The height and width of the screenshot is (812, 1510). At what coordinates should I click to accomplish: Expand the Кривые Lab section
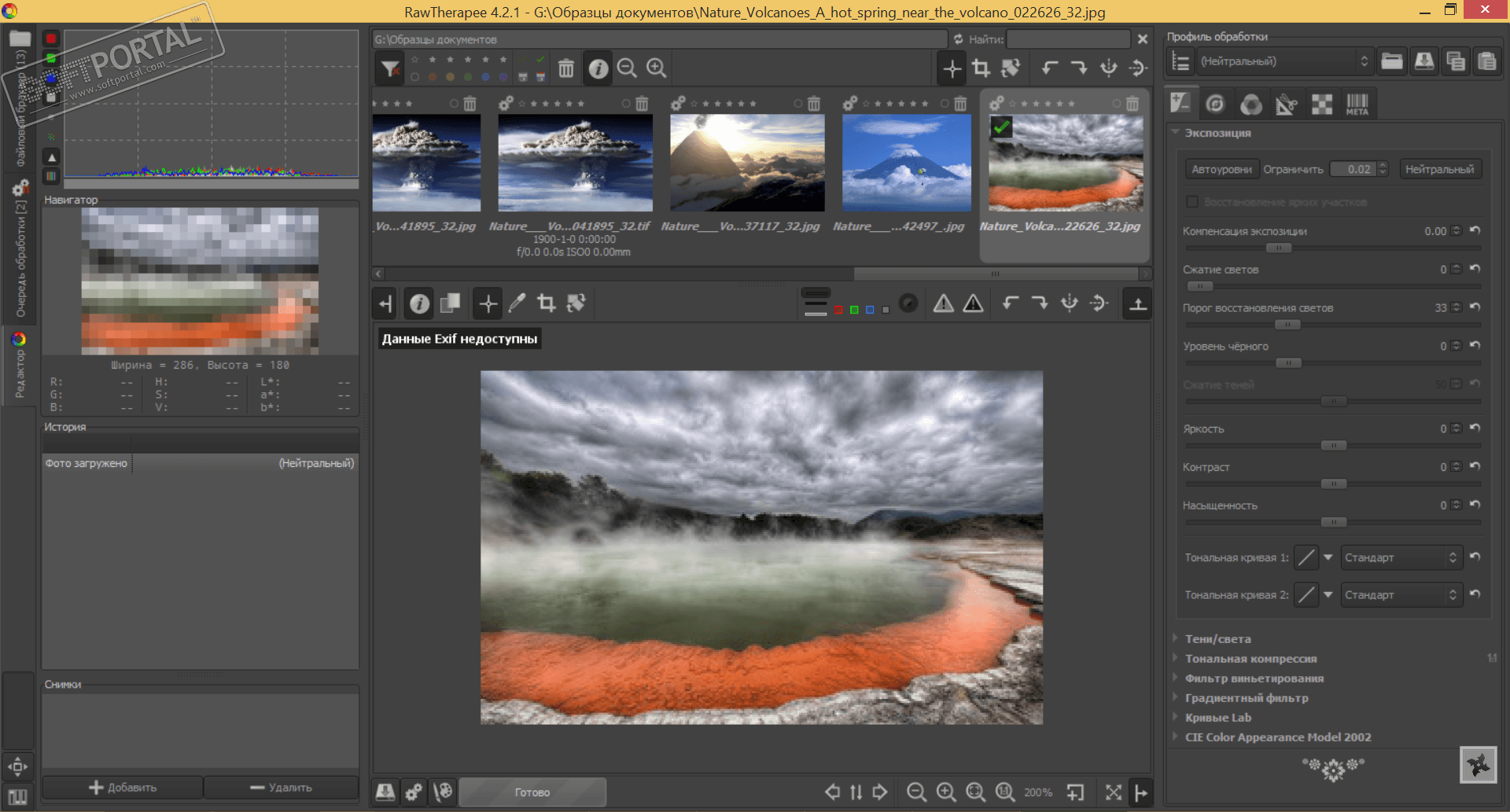click(x=1217, y=718)
